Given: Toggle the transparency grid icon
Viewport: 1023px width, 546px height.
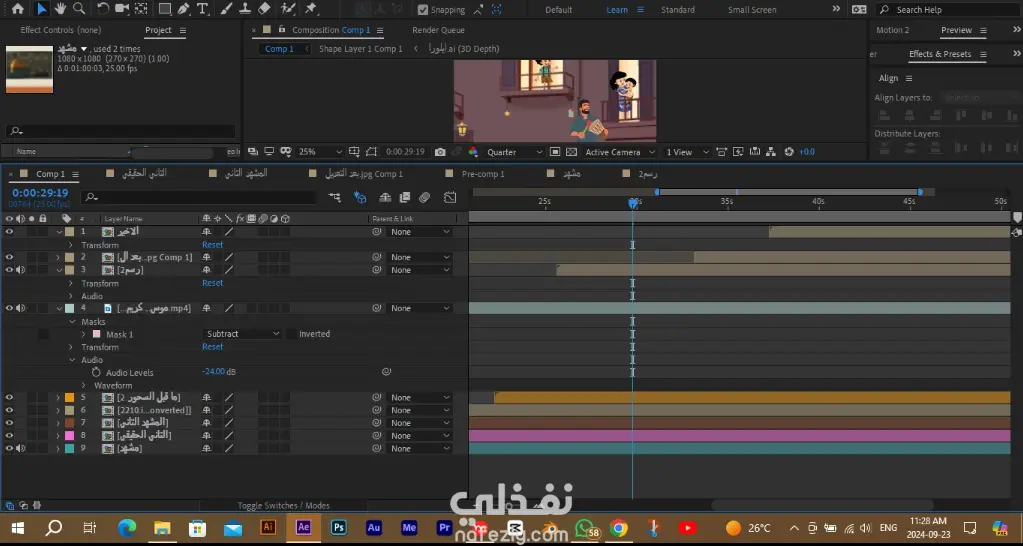Looking at the screenshot, I should (x=572, y=151).
